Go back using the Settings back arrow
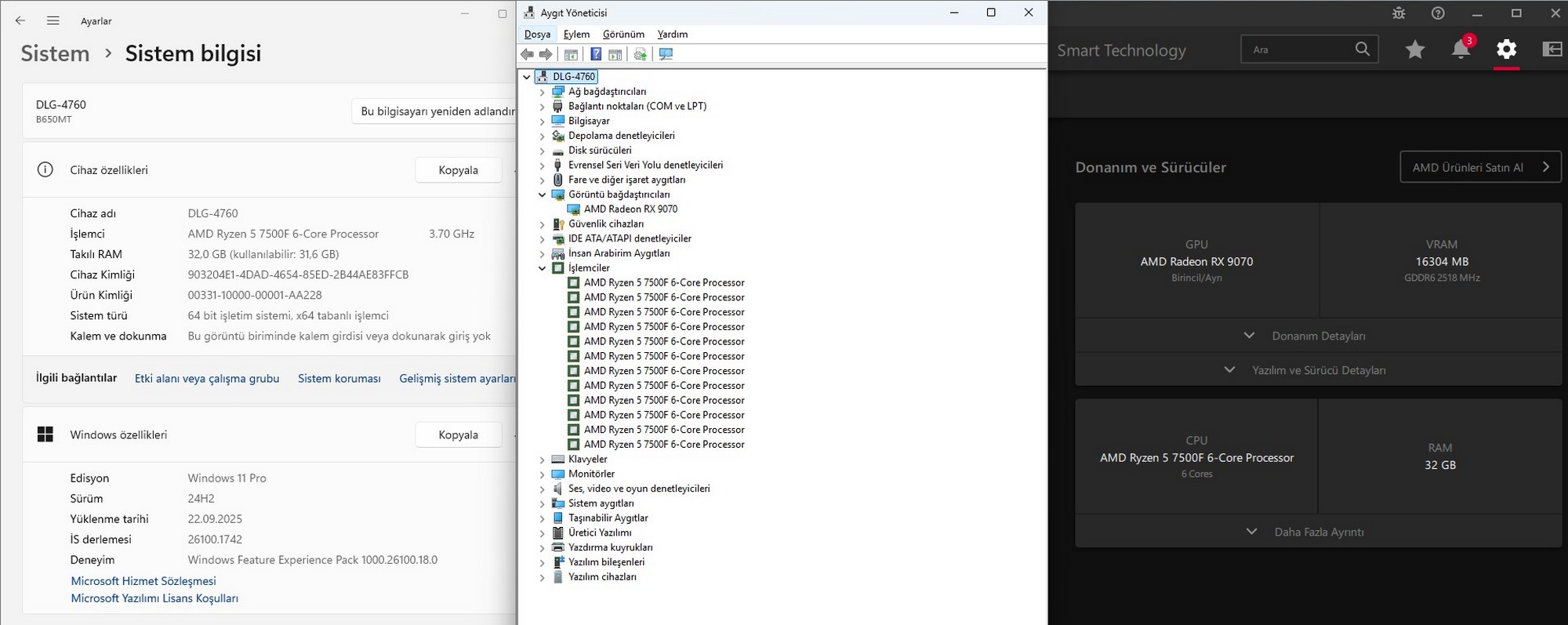 tap(20, 21)
